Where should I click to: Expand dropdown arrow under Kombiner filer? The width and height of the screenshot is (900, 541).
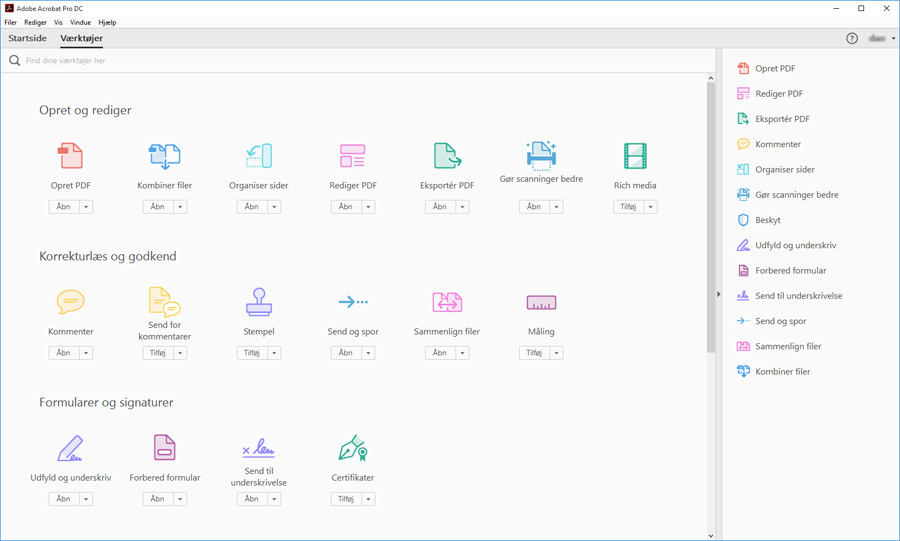tap(180, 207)
